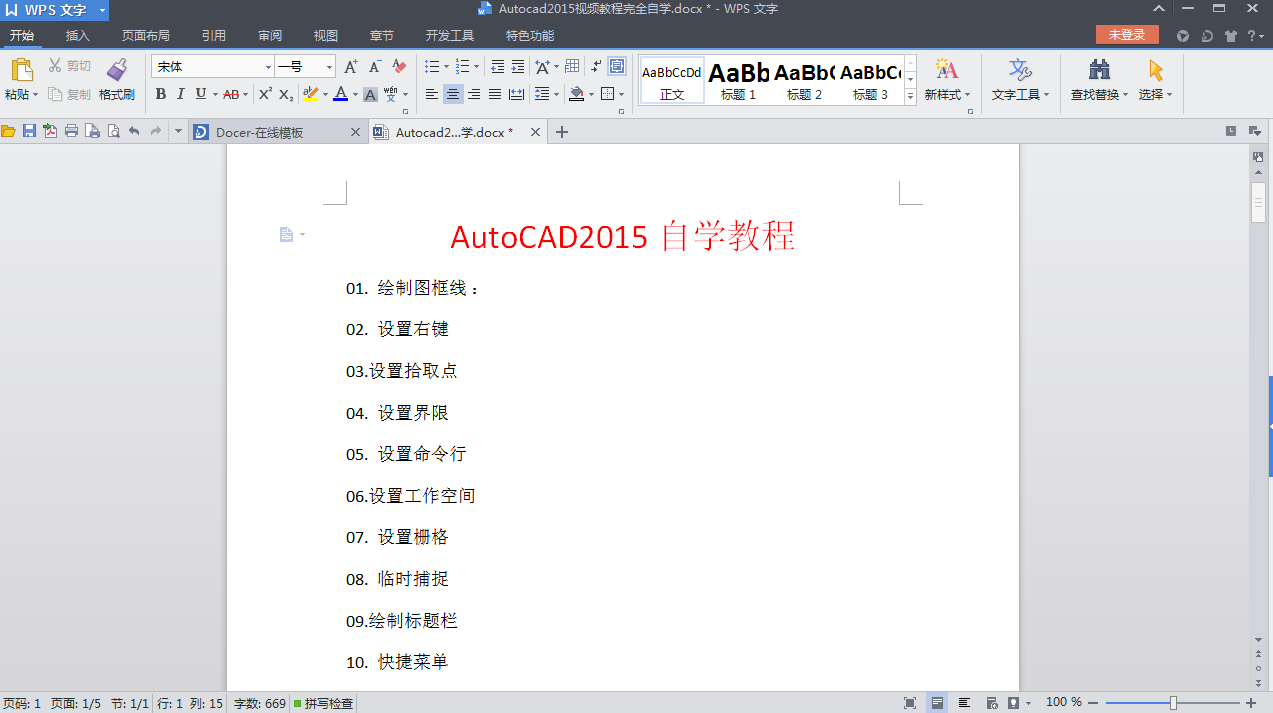Open the borders dropdown arrow
The image size is (1273, 713).
point(621,94)
